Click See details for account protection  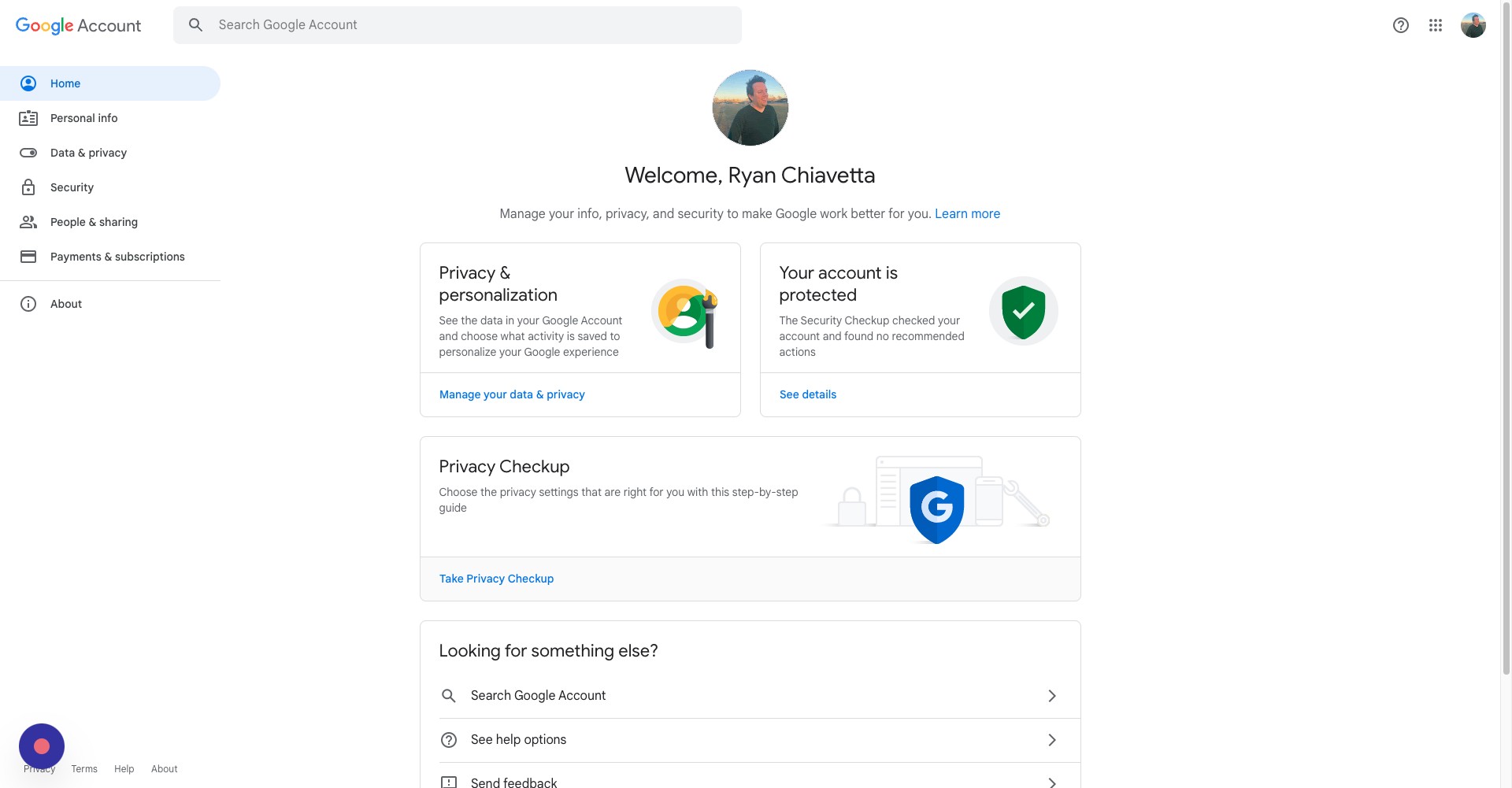tap(807, 394)
